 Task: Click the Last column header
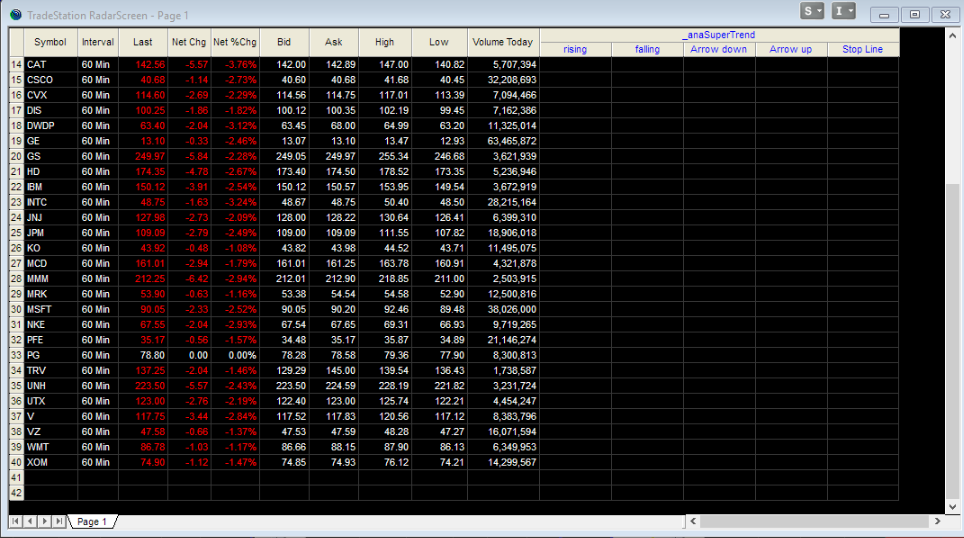click(x=143, y=42)
